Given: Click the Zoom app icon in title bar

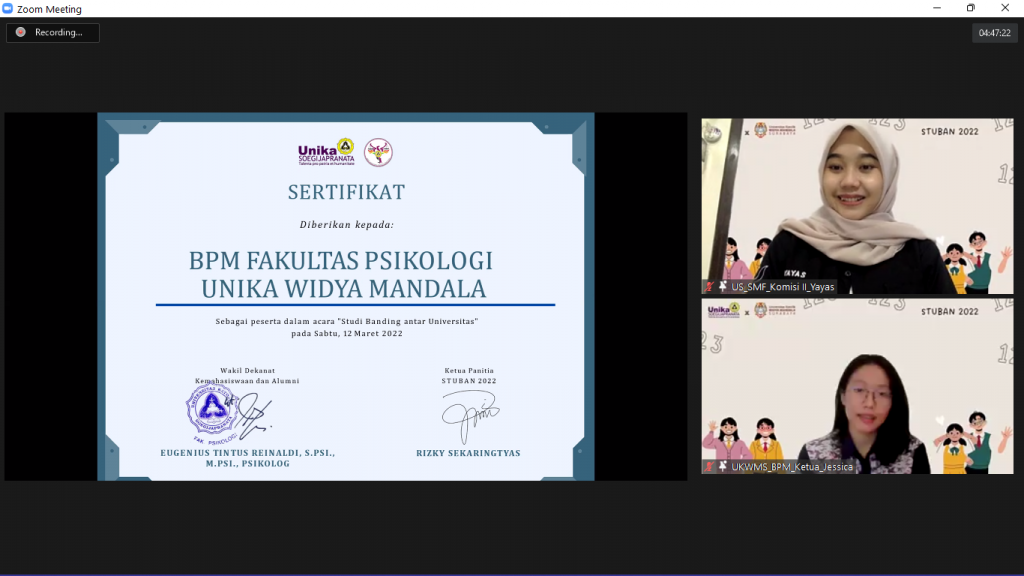Looking at the screenshot, I should click(x=7, y=8).
